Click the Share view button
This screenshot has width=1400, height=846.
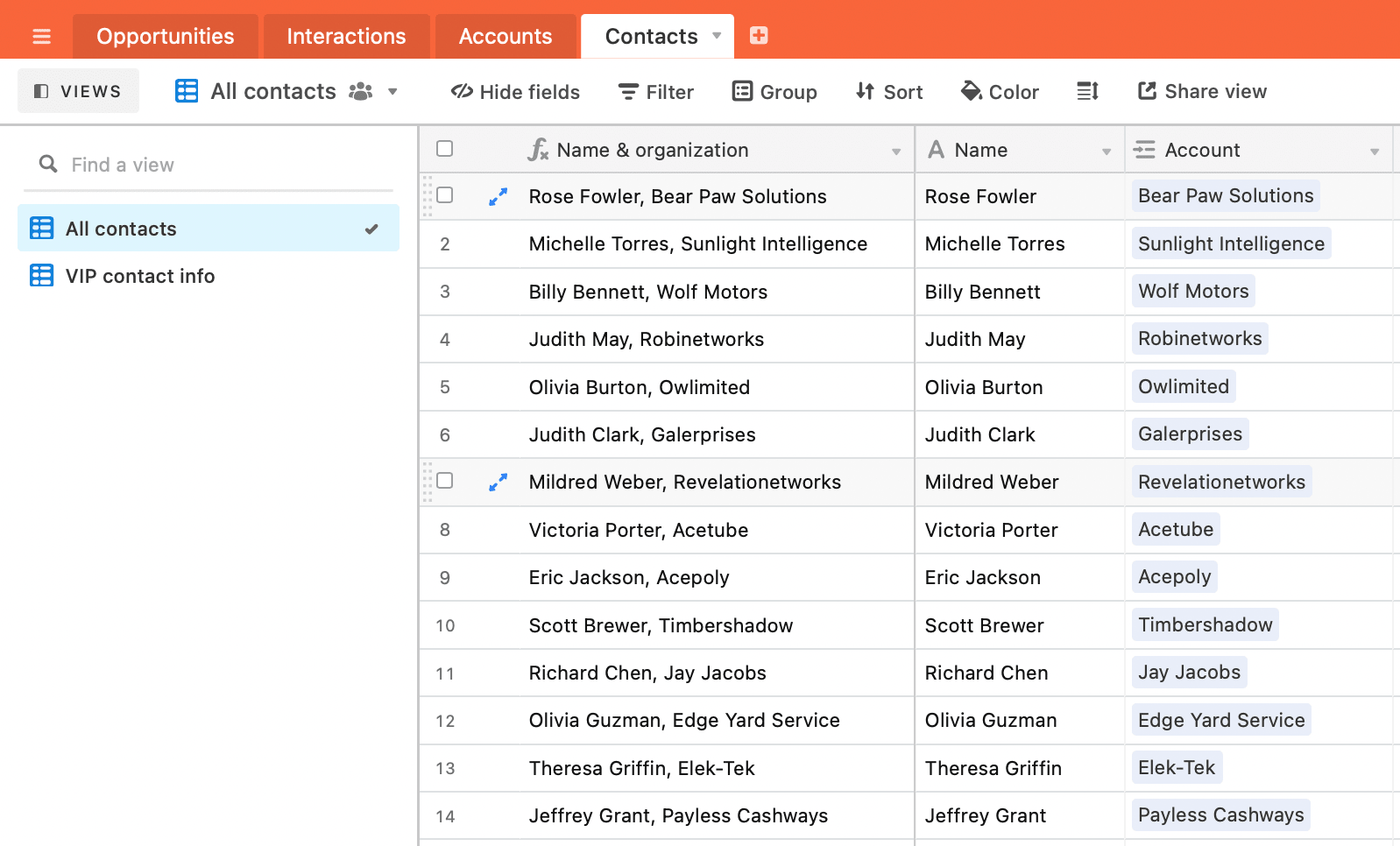[x=1202, y=91]
